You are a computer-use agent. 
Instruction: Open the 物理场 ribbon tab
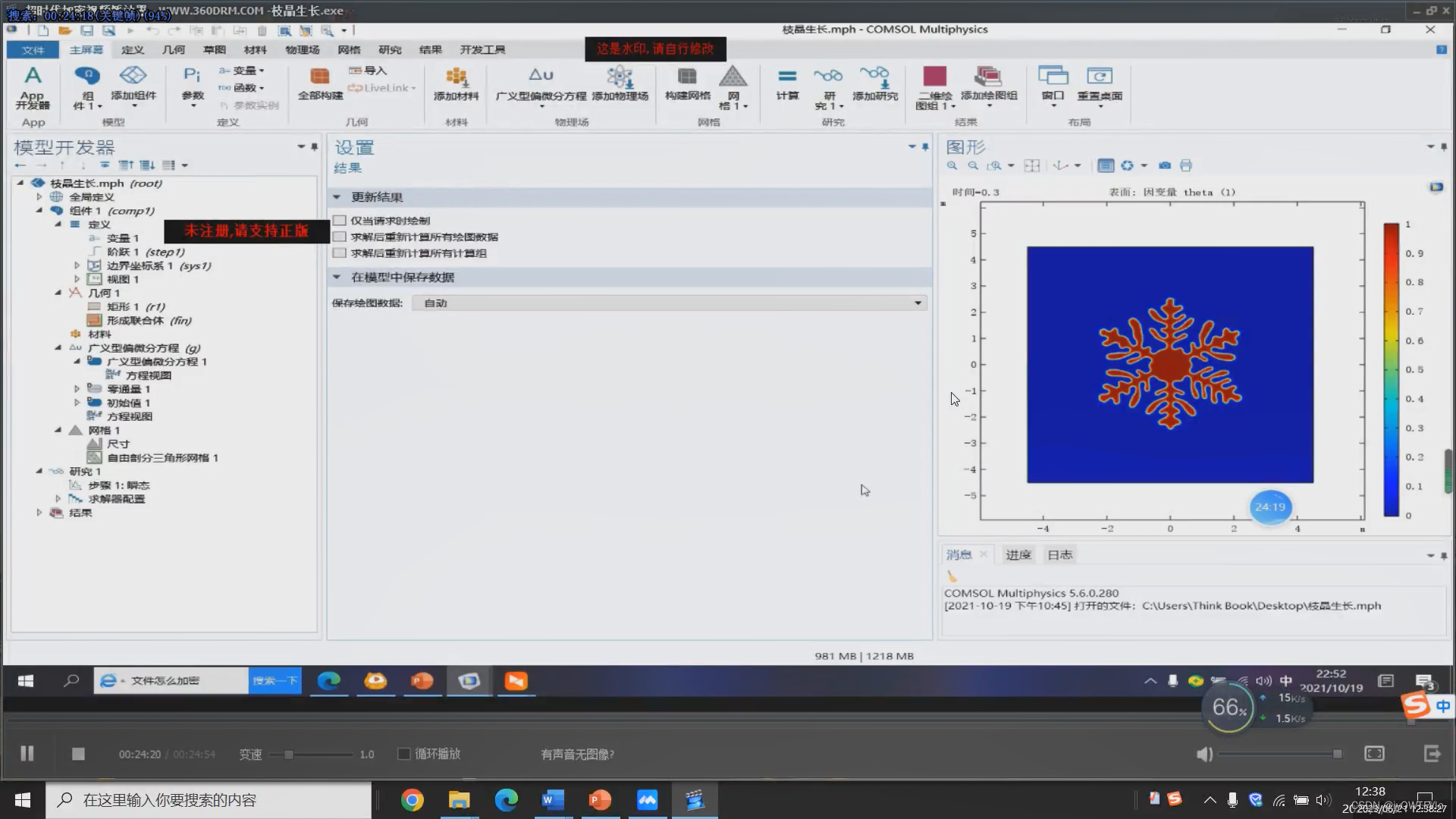[x=302, y=50]
